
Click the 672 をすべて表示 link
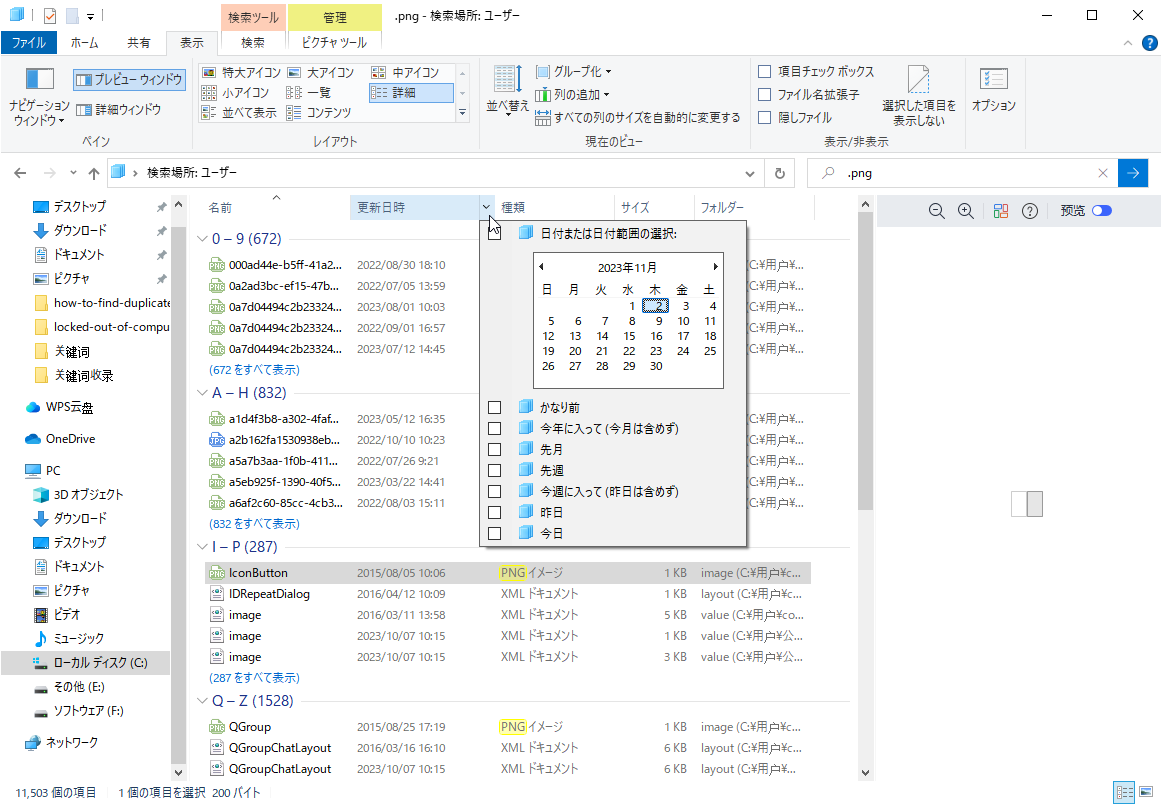[x=254, y=370]
